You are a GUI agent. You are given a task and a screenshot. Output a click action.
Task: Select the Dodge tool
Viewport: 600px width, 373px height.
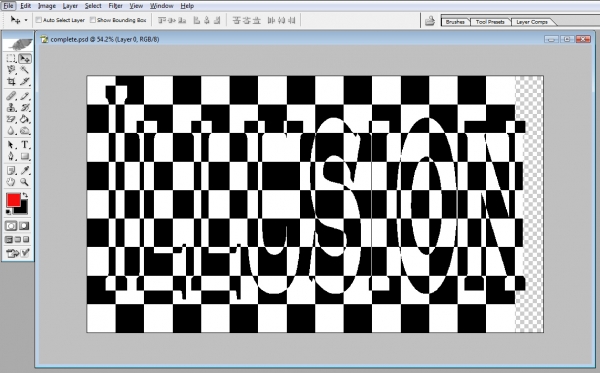click(x=24, y=131)
